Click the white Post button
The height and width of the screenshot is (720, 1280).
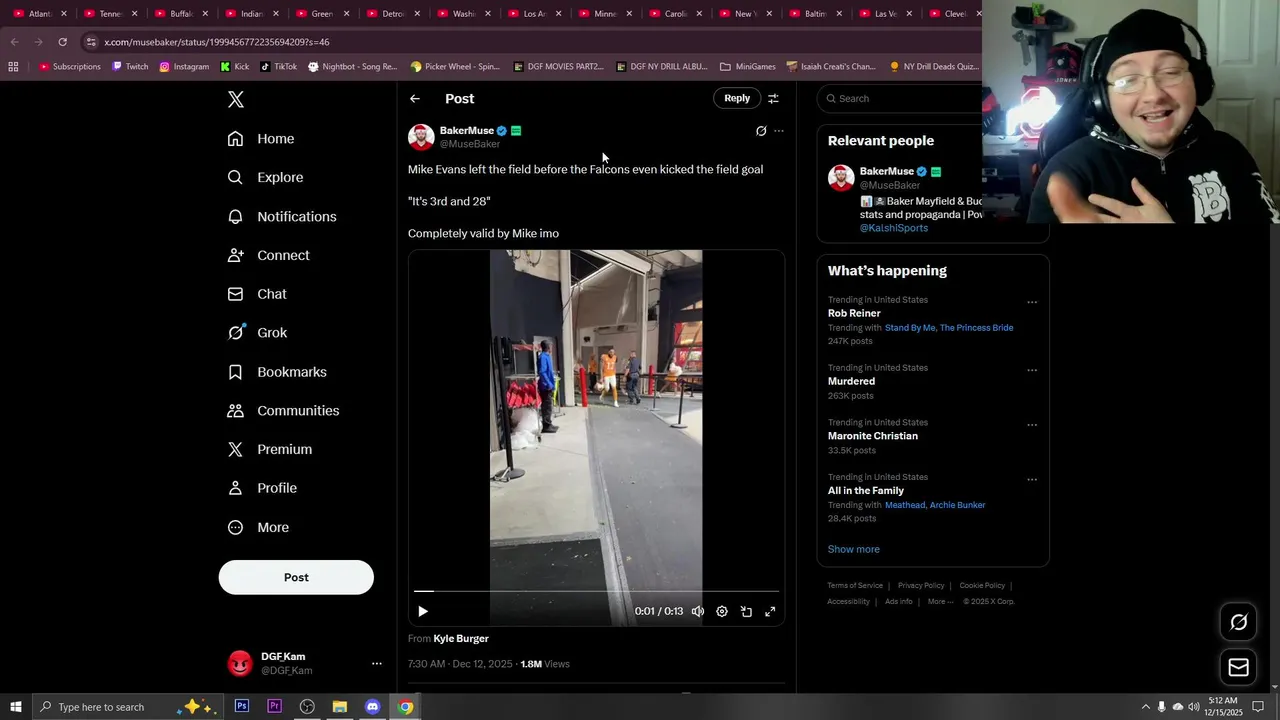coord(296,577)
